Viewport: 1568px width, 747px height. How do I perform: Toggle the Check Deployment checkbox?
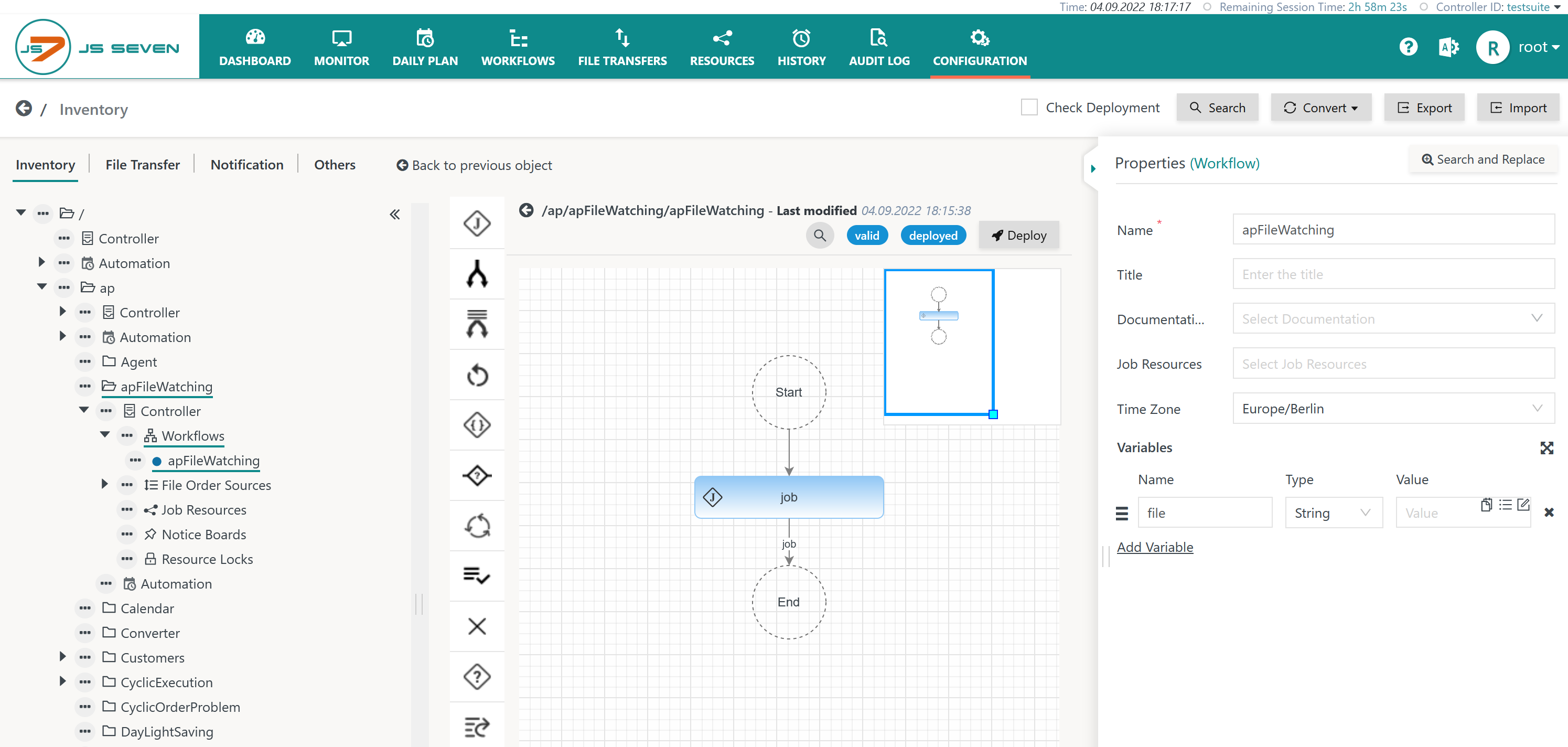tap(1029, 108)
